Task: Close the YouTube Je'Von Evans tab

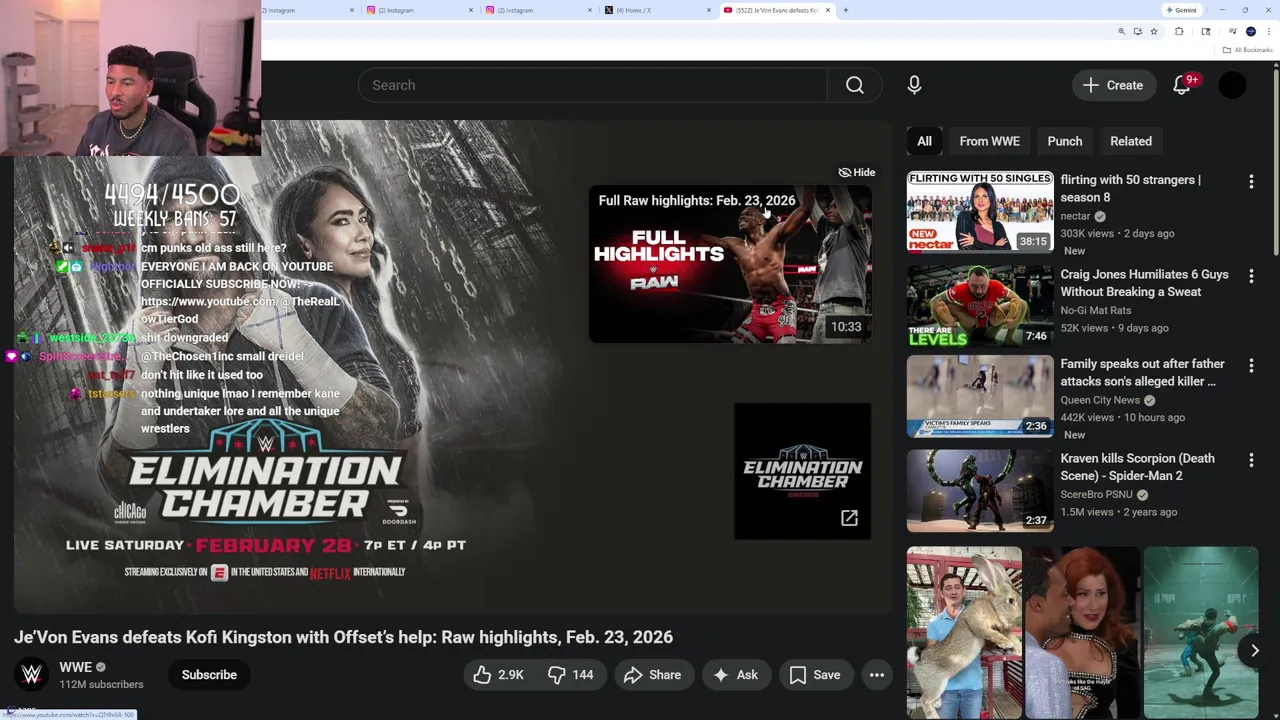Action: coord(828,10)
